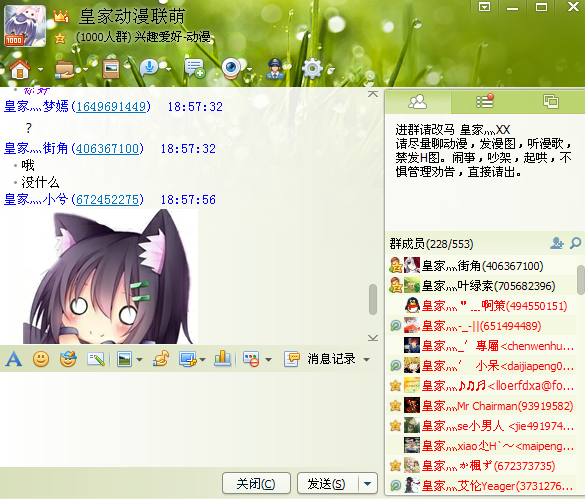The height and width of the screenshot is (499, 585).
Task: Expand the 消息记录 dropdown arrow
Action: [x=366, y=360]
